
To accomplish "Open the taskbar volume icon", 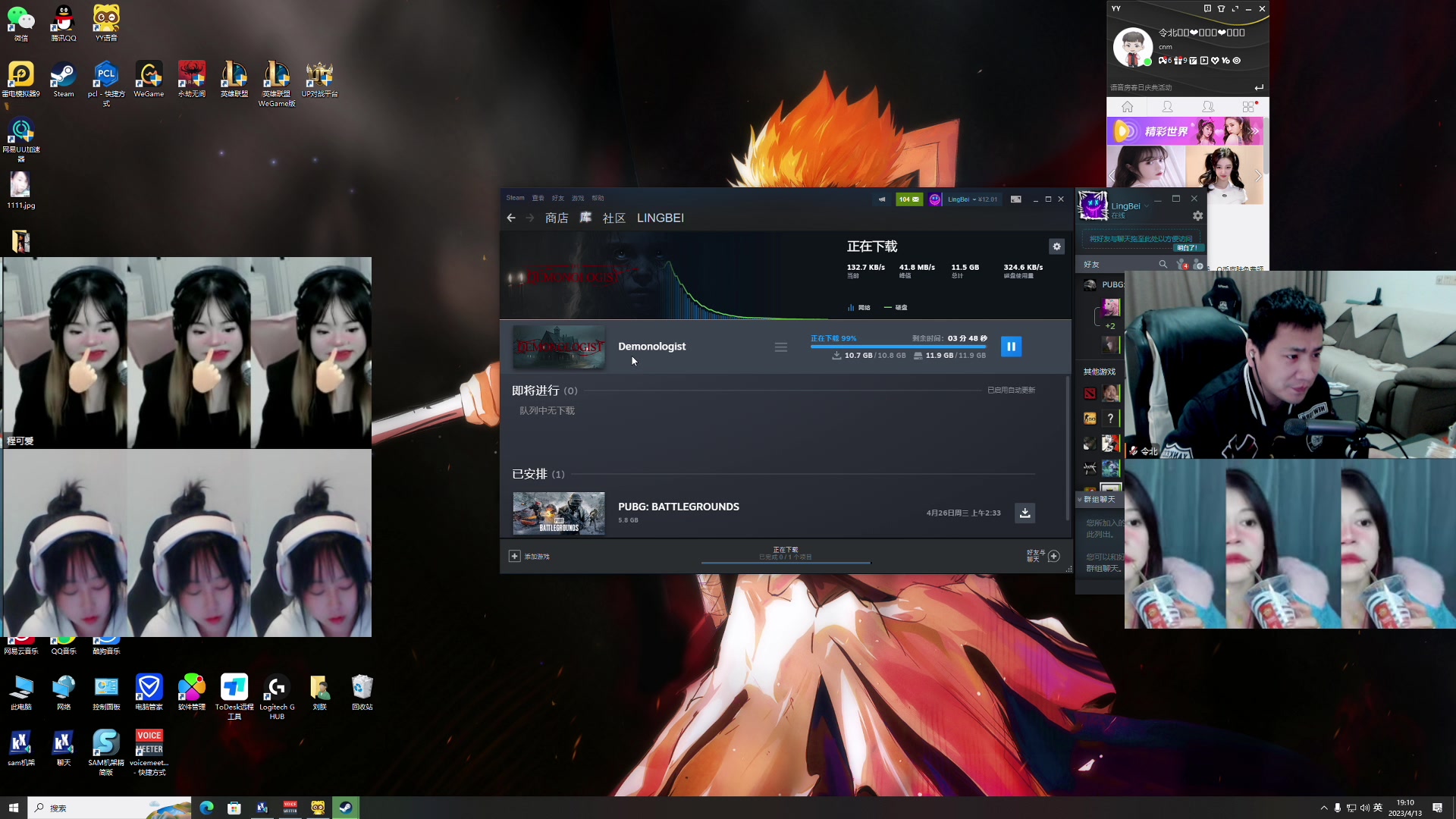I will pos(1364,808).
